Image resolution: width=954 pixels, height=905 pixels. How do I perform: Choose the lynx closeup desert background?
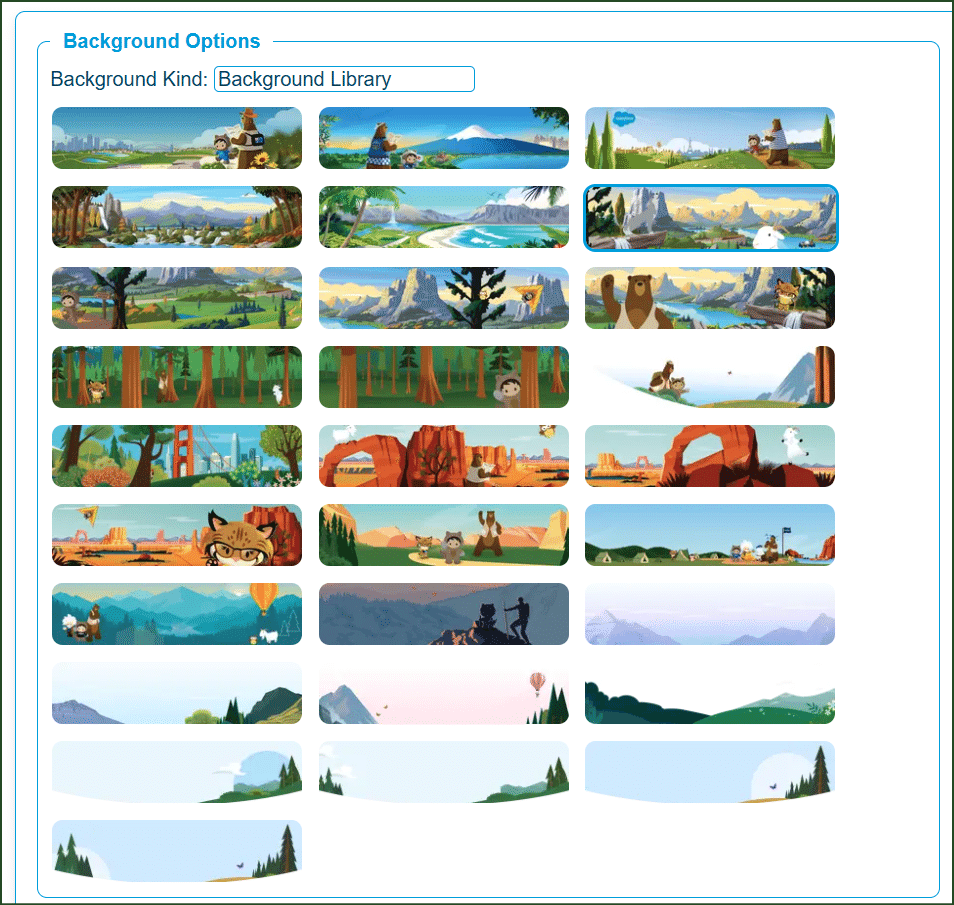[176, 535]
